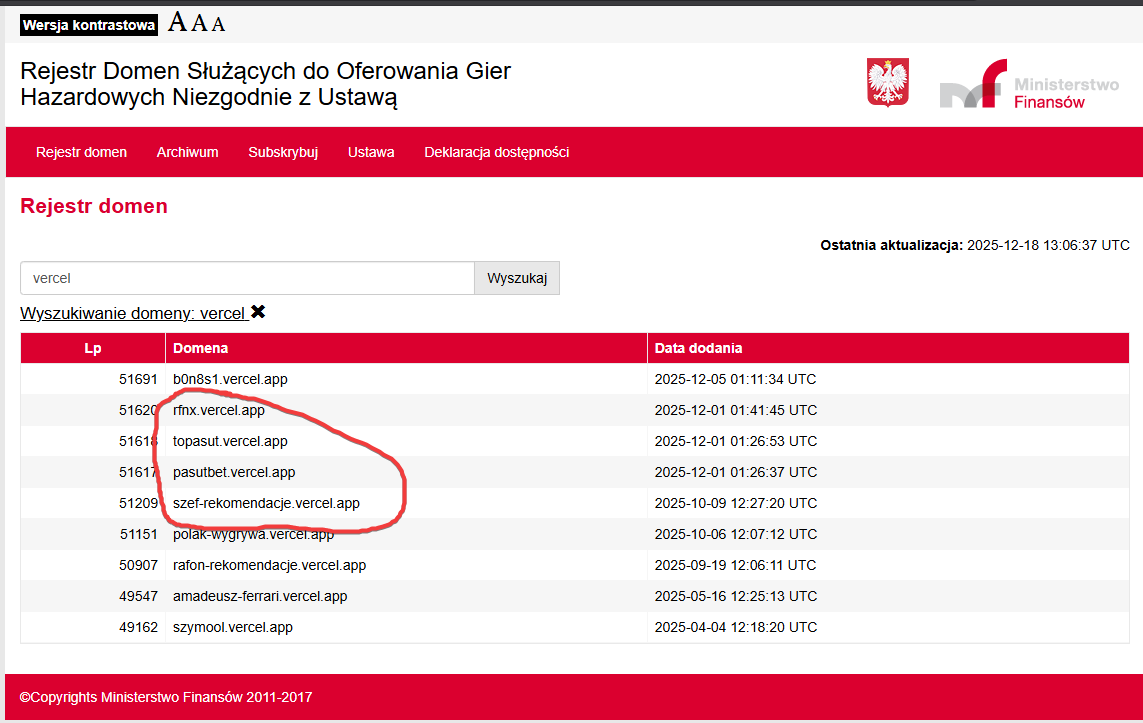This screenshot has height=723, width=1143.
Task: Open Deklaracja dostępności page
Action: [496, 152]
